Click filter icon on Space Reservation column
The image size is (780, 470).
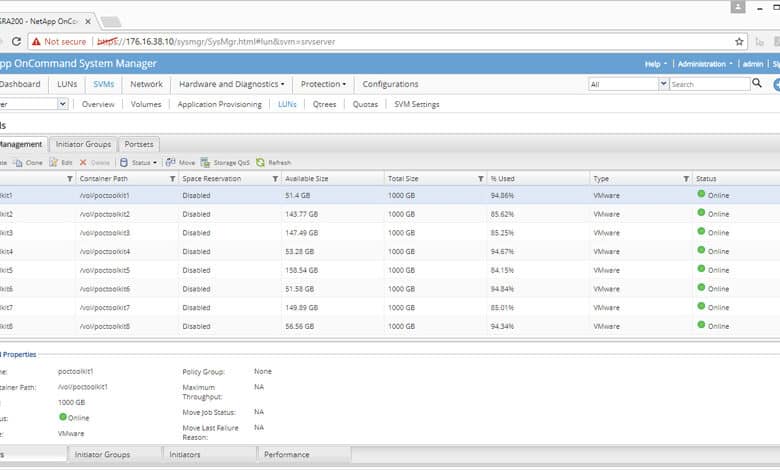click(x=275, y=179)
